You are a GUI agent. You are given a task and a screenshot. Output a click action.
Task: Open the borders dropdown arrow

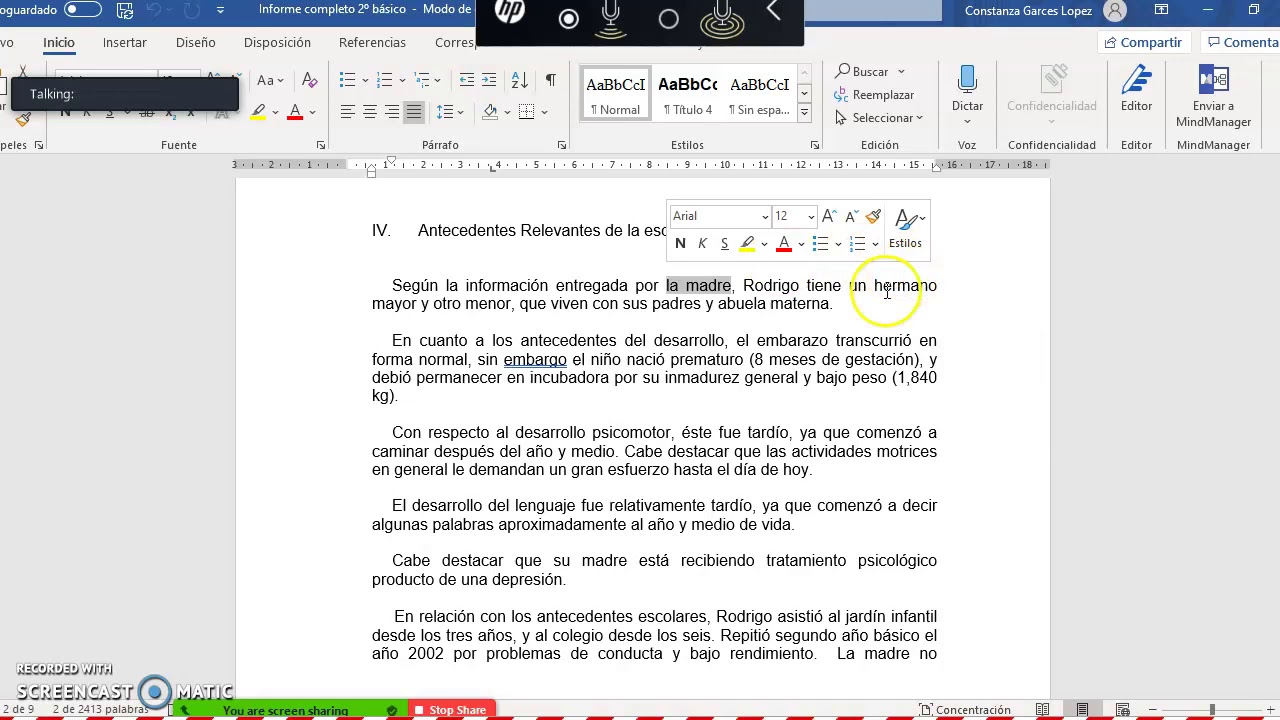(544, 112)
